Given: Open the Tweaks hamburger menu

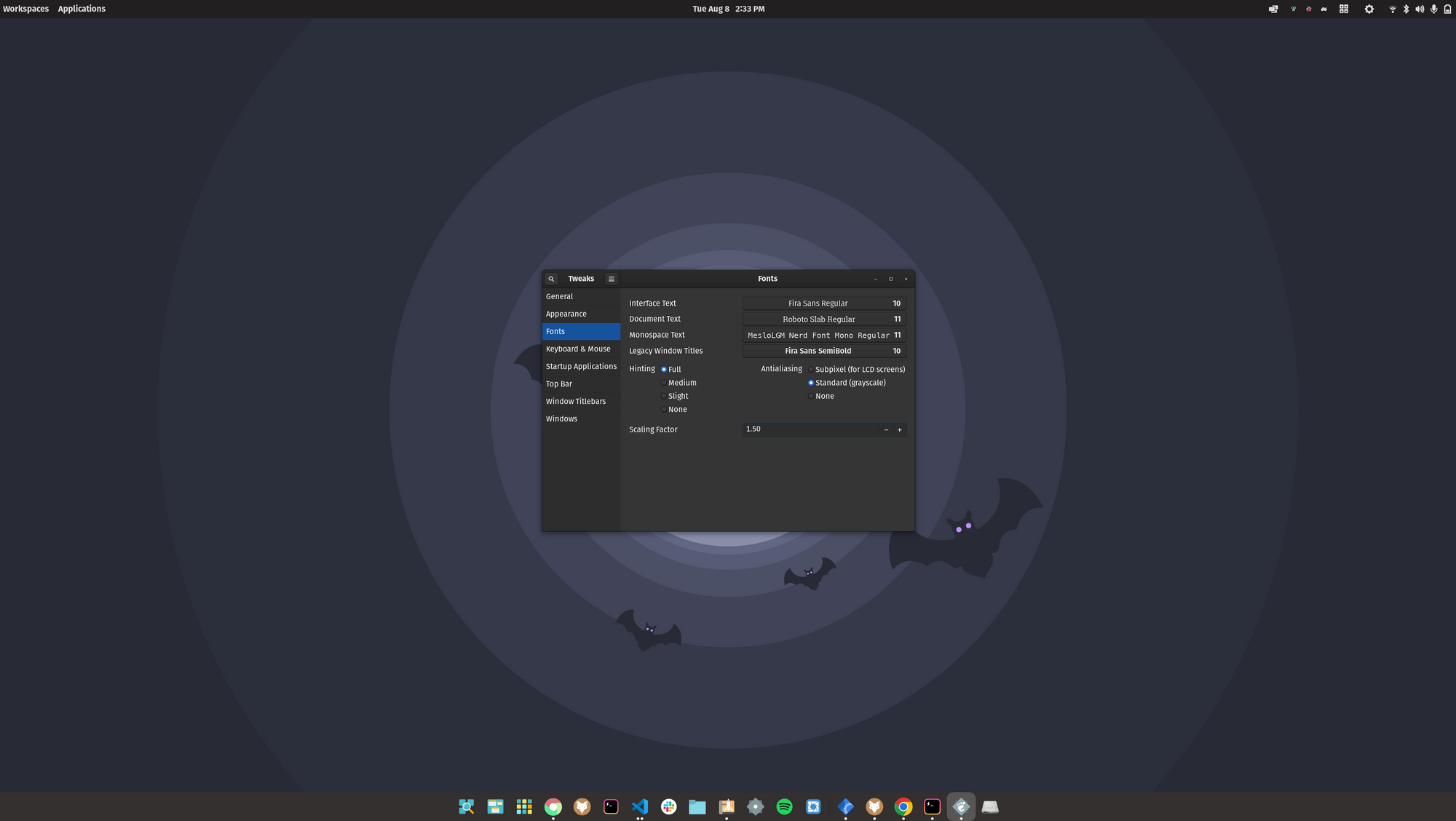Looking at the screenshot, I should click(x=612, y=279).
